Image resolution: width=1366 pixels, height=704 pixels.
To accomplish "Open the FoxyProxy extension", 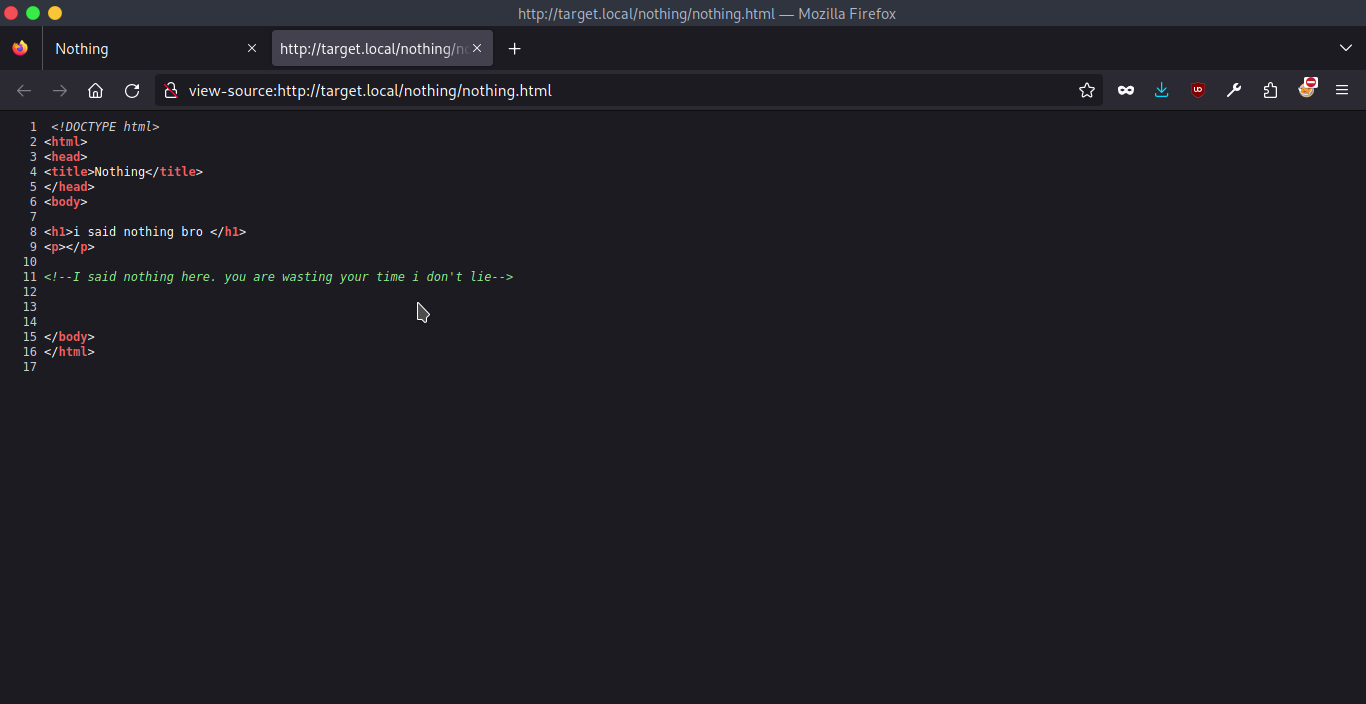I will tap(1308, 90).
